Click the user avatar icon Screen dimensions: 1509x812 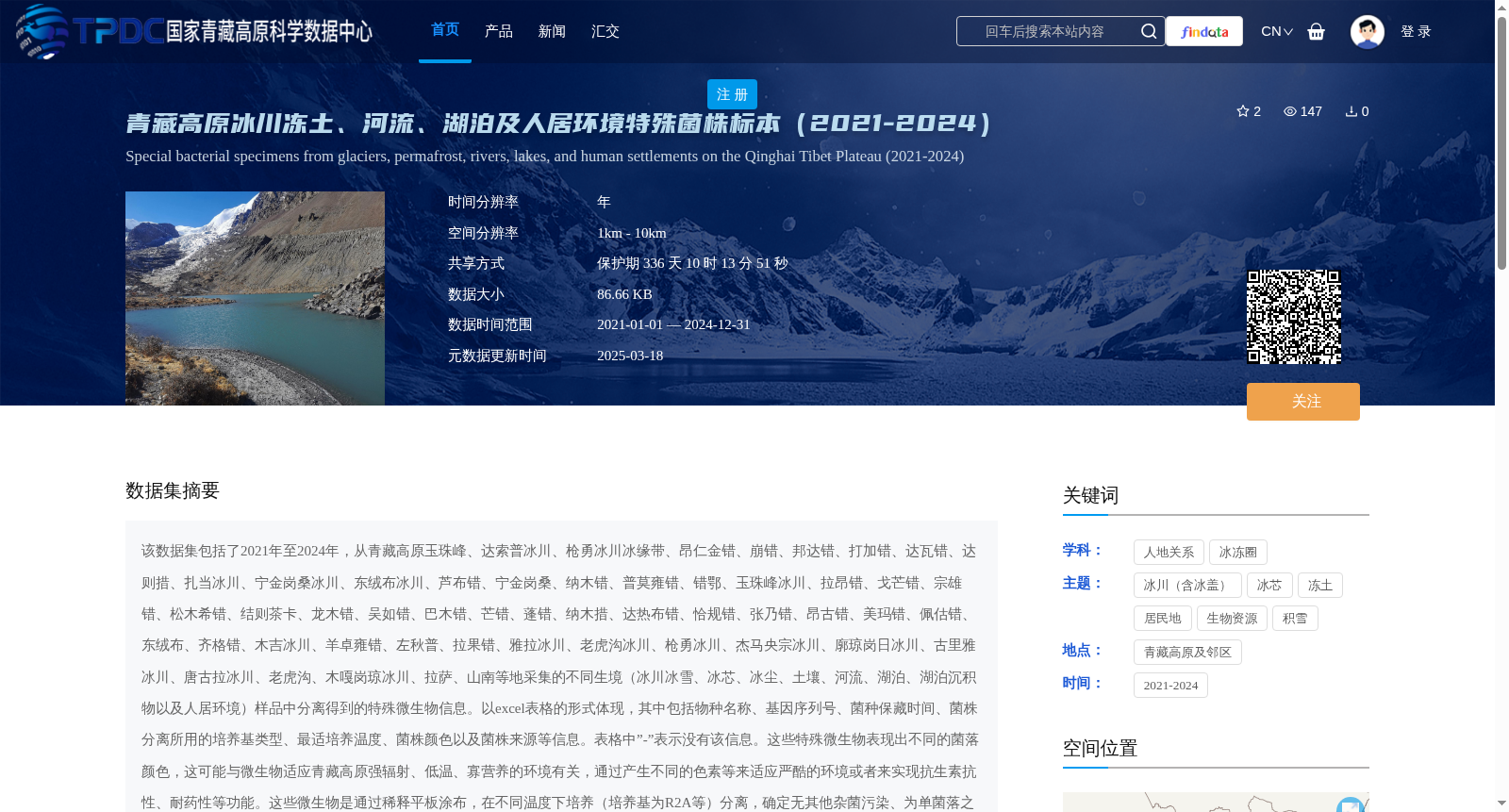(x=1367, y=31)
